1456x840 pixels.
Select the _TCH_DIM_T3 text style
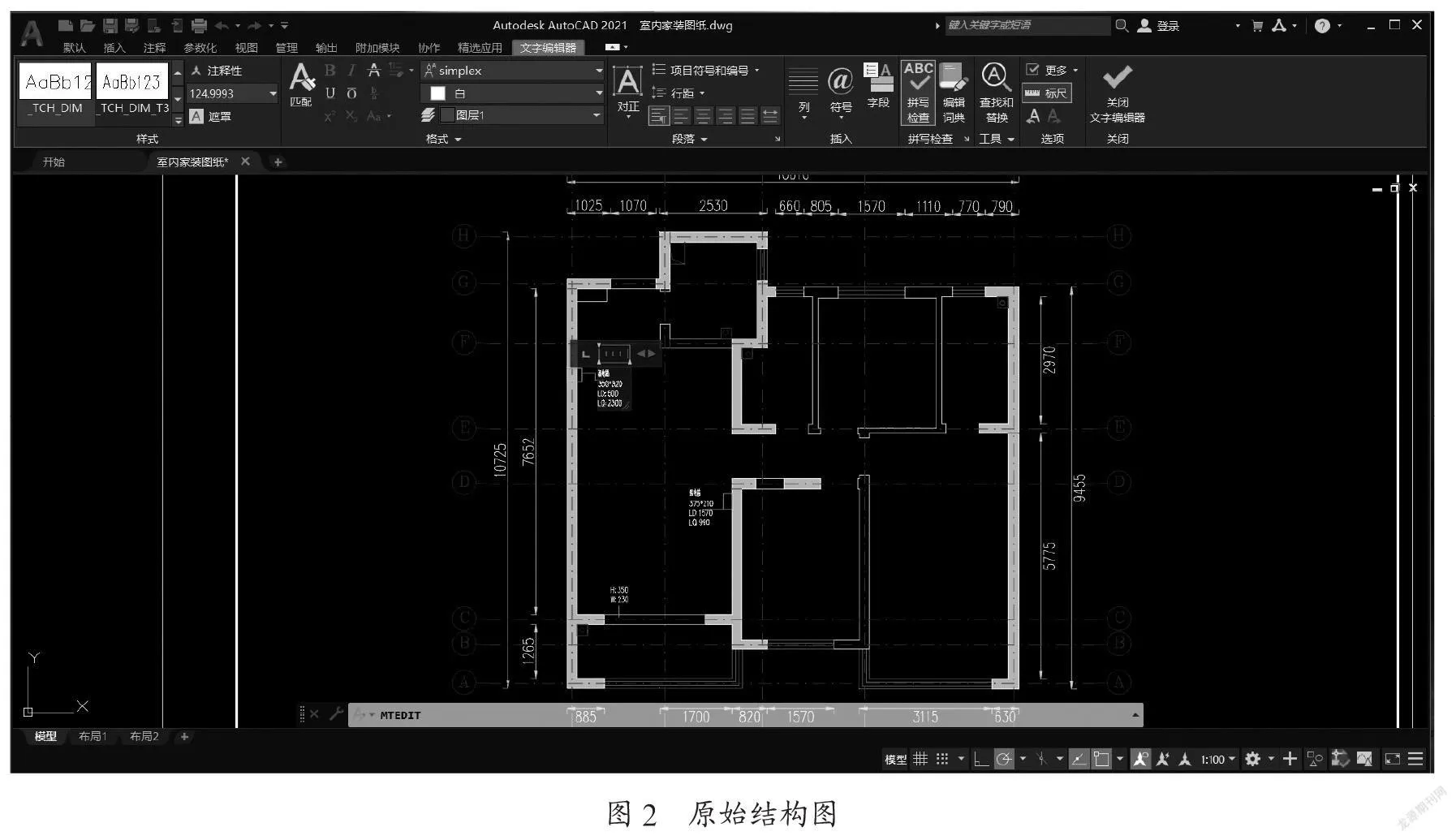point(132,90)
